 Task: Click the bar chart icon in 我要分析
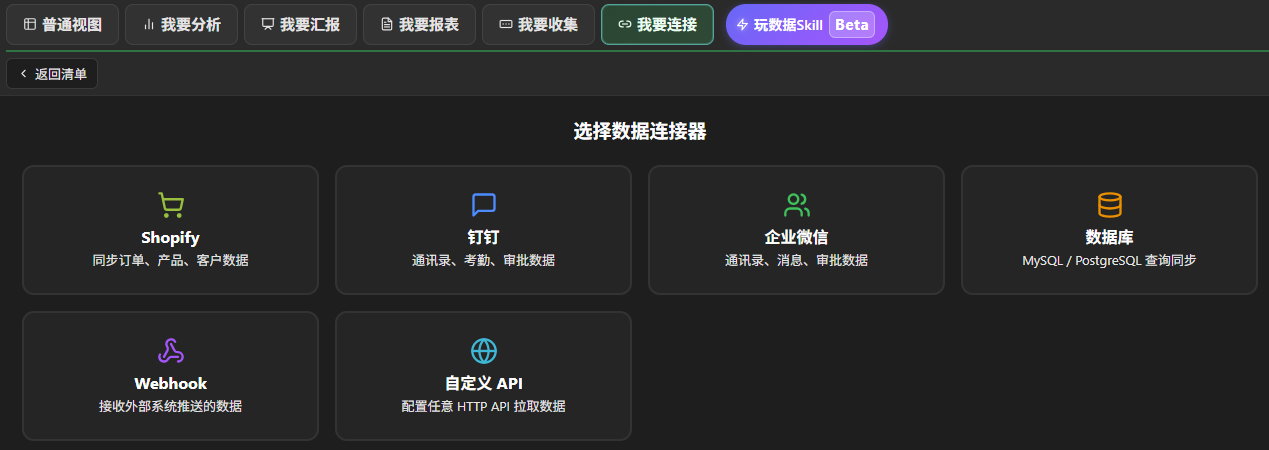tap(148, 25)
